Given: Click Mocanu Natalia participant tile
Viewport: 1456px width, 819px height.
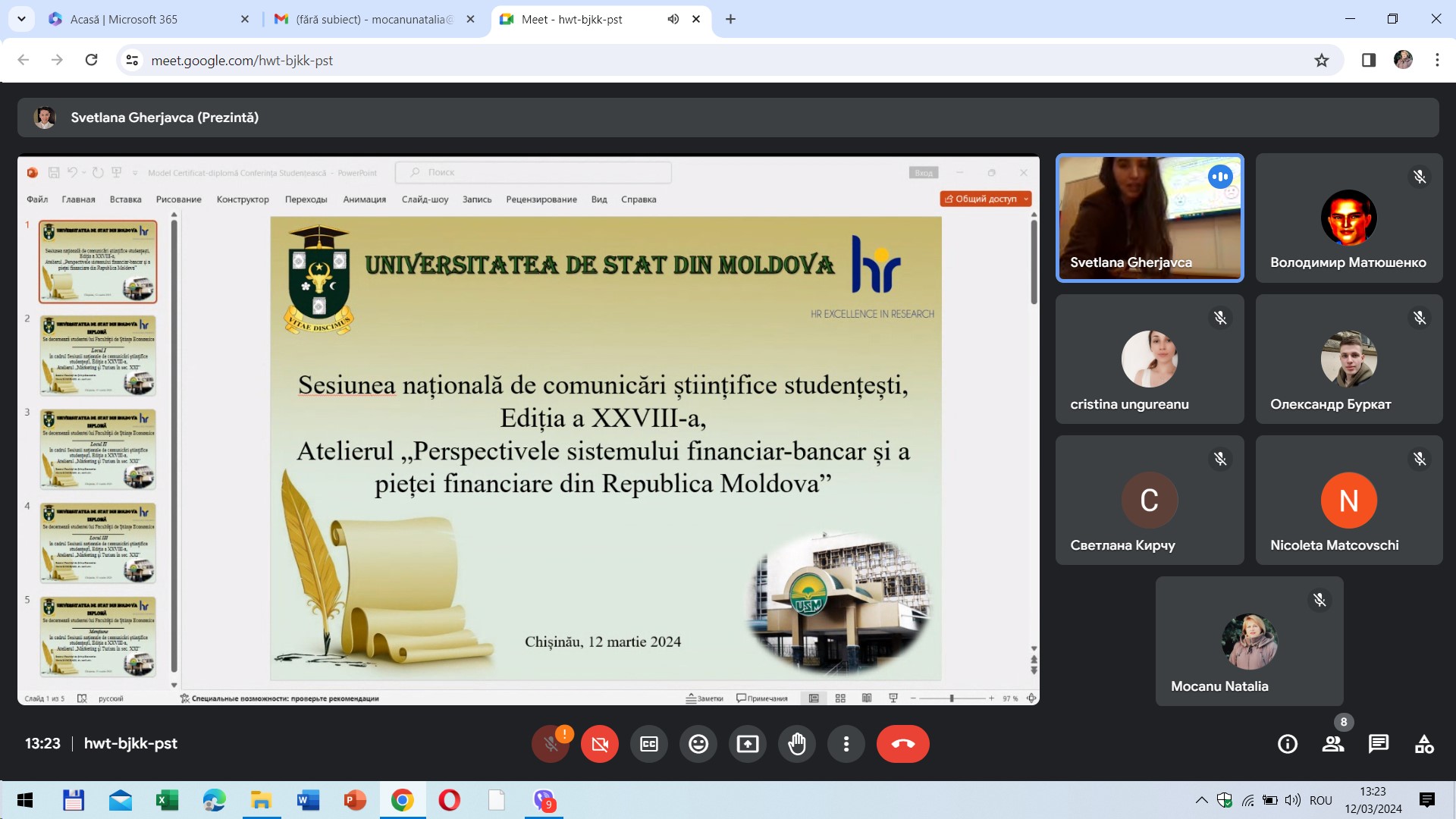Looking at the screenshot, I should [1249, 642].
